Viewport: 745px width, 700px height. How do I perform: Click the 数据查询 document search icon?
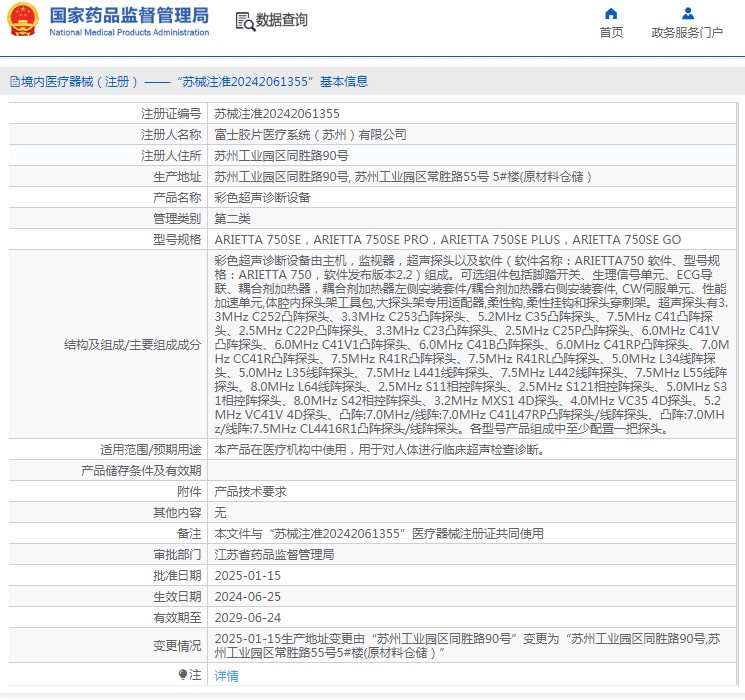[244, 21]
